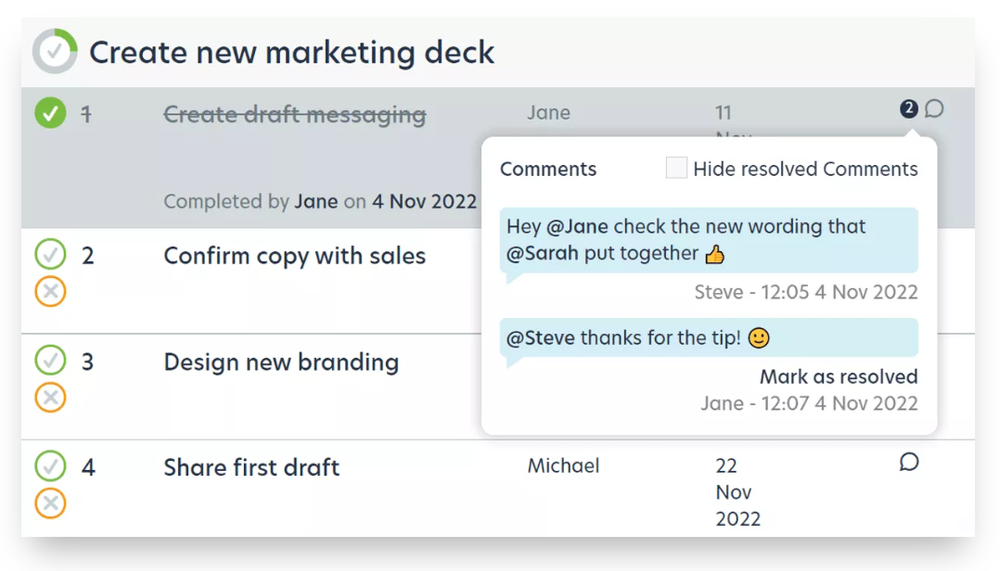Open comments on 'Share first draft' row
Screen dimensions: 1000x571
pos(909,462)
